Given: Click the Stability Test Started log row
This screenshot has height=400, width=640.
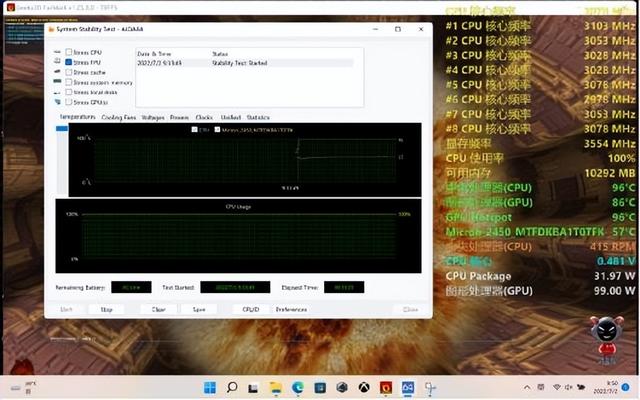Looking at the screenshot, I should point(245,63).
